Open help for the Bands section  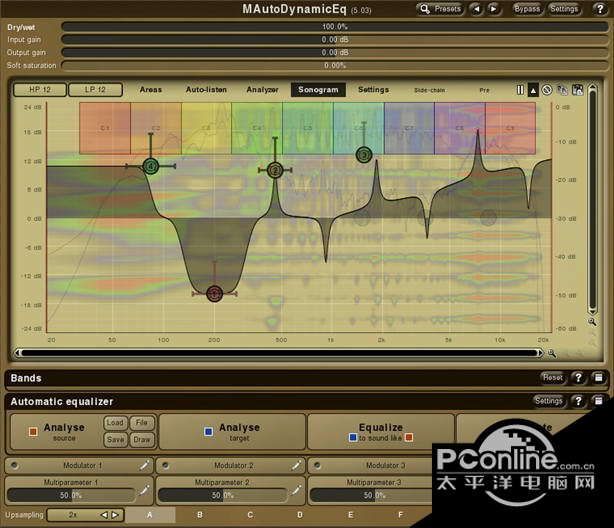click(578, 378)
